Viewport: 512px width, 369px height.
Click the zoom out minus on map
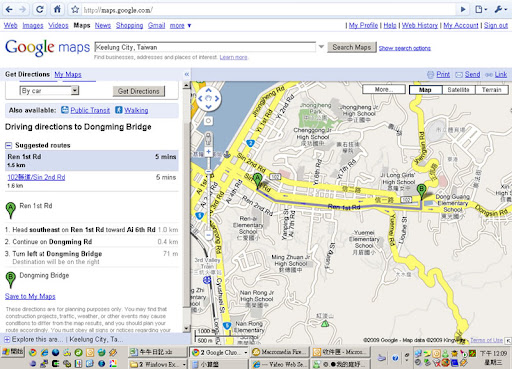coord(208,235)
